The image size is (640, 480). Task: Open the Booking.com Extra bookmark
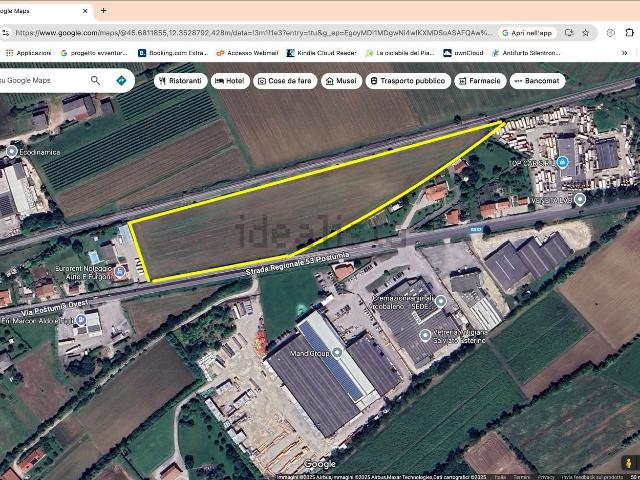point(173,53)
